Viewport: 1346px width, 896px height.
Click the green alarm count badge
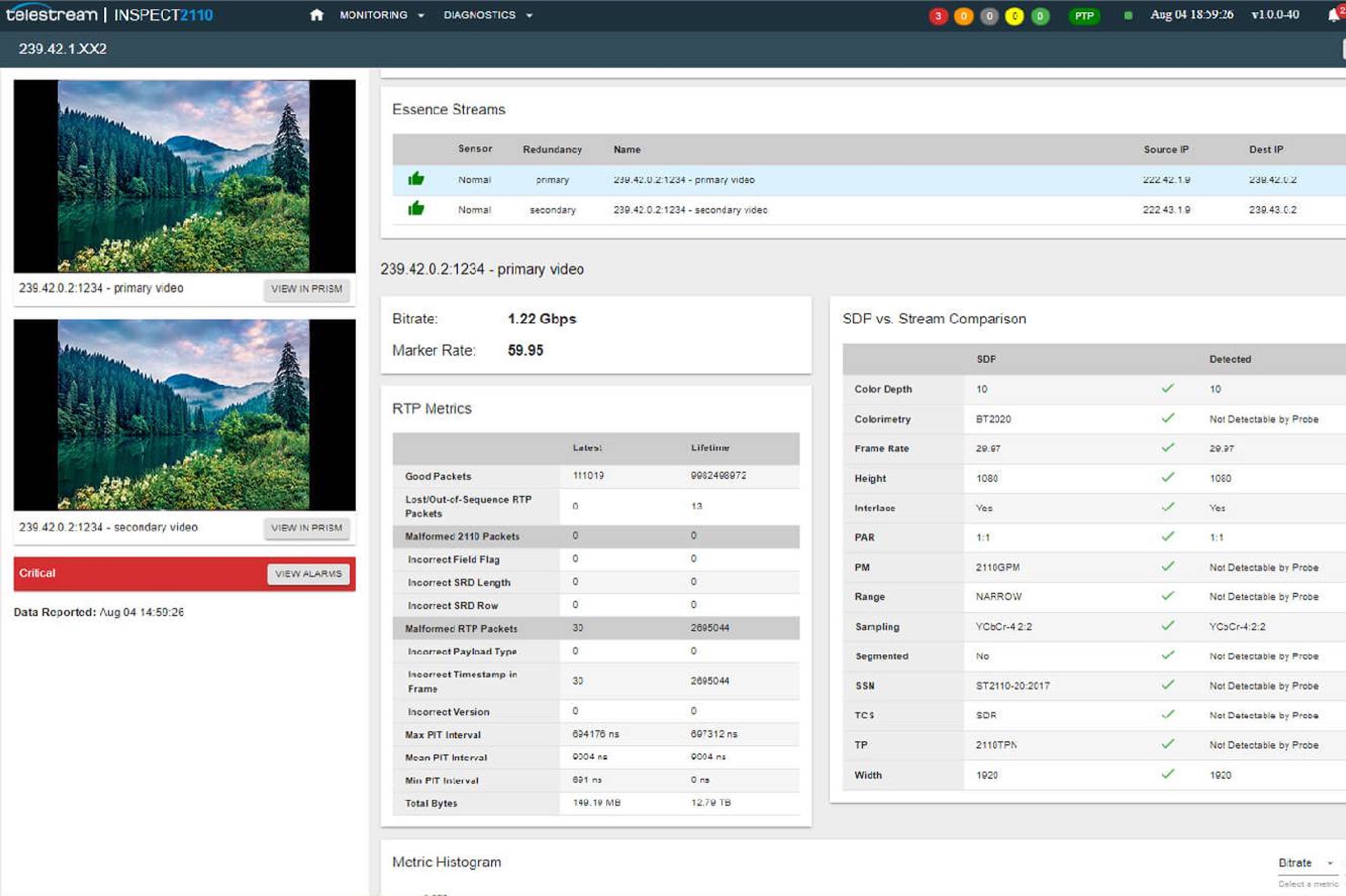(1040, 16)
